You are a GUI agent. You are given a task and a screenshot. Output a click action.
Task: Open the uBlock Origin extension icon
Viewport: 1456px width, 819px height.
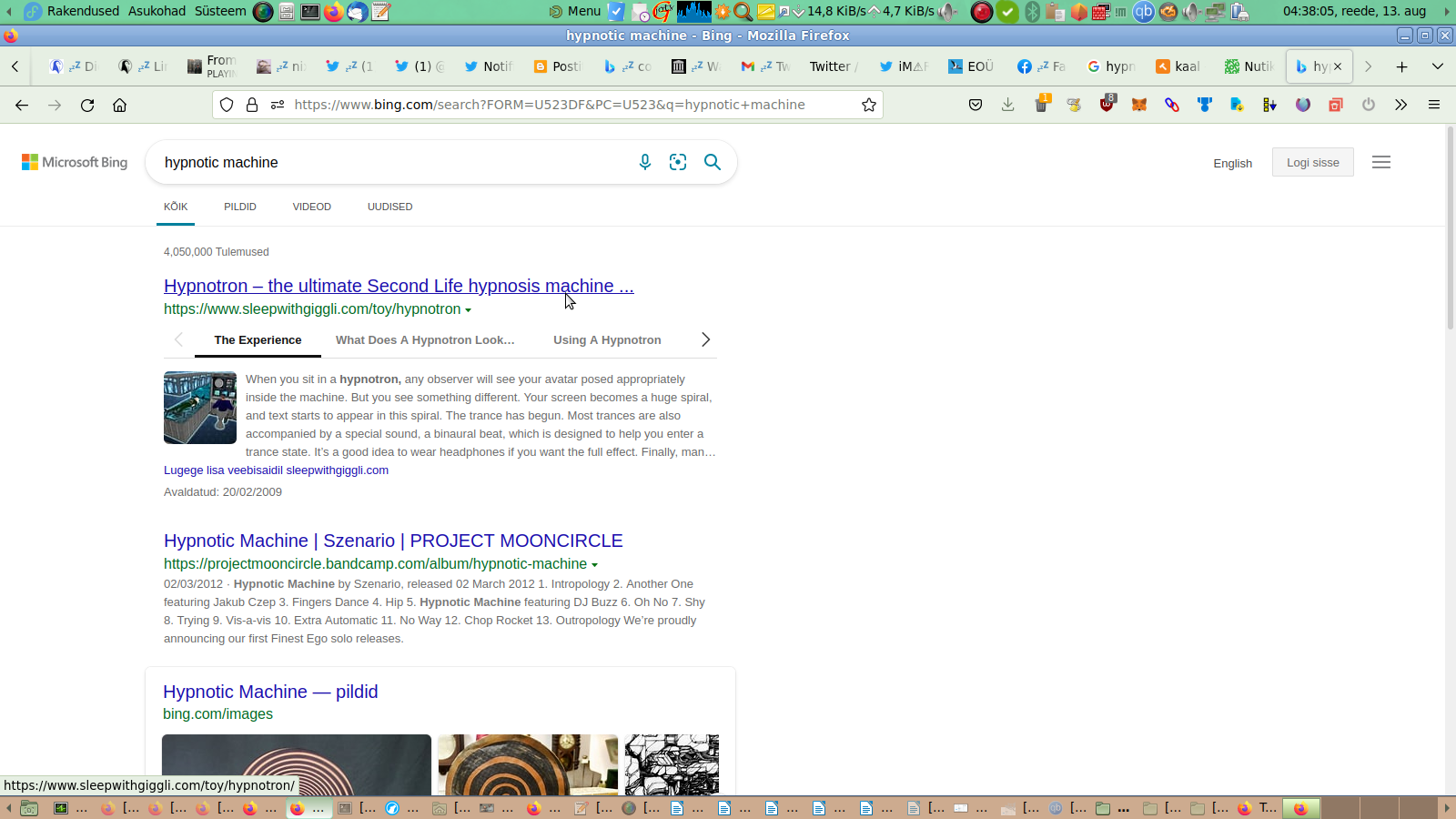[1107, 104]
